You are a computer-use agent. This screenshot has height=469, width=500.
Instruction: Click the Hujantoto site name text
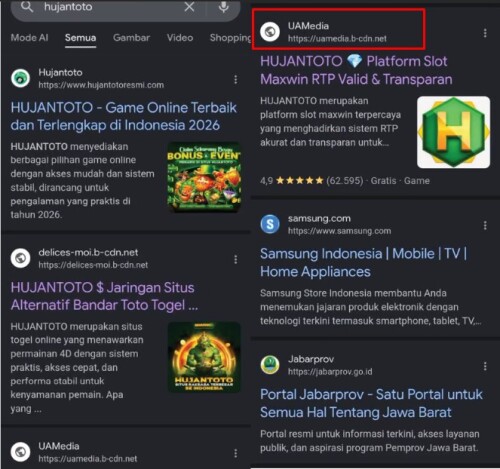coord(60,73)
